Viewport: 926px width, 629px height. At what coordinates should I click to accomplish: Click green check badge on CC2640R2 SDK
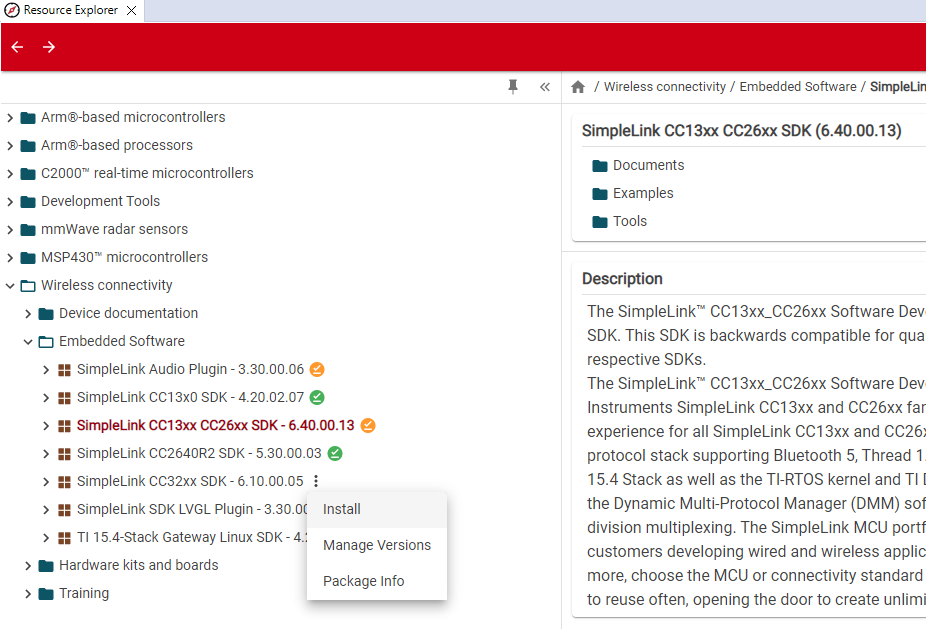(334, 453)
